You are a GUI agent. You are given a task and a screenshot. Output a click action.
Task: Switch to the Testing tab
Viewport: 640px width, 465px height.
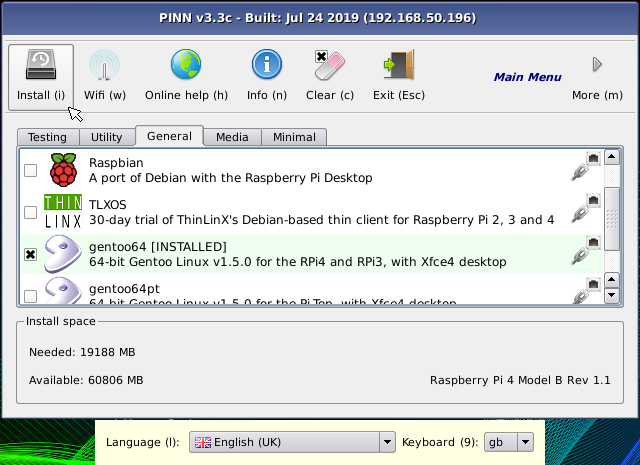(x=48, y=137)
